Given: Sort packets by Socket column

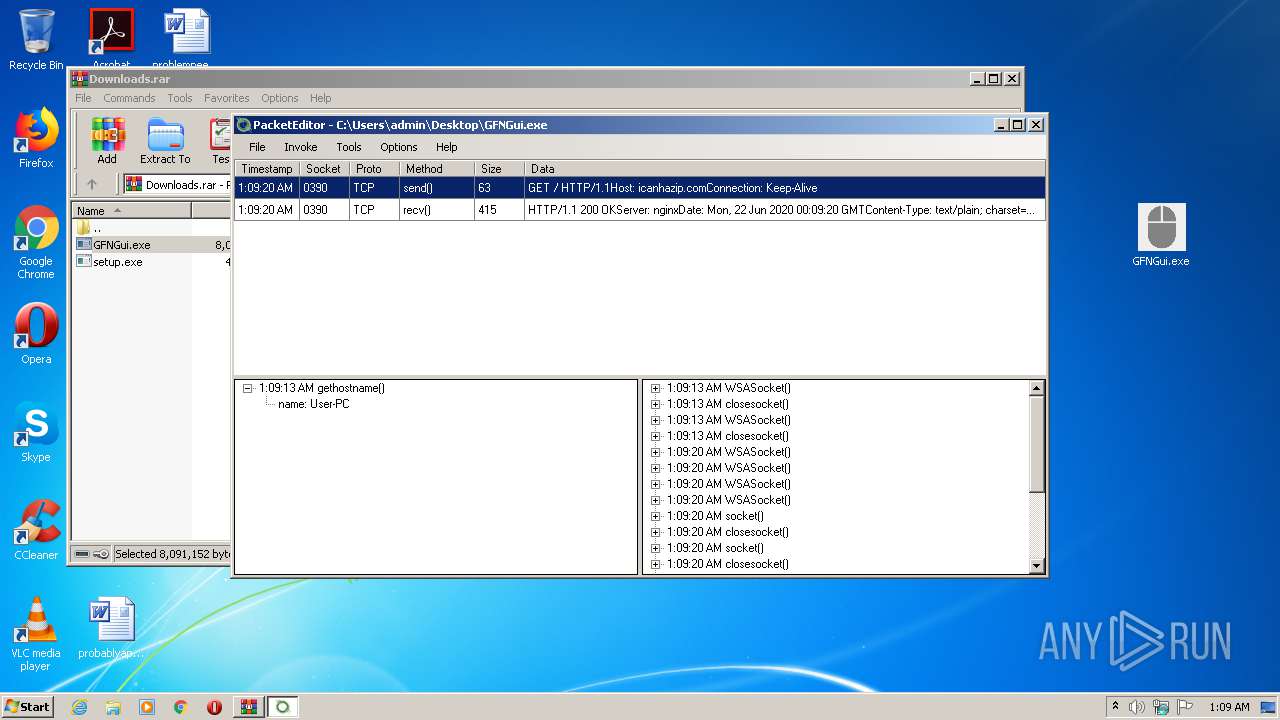Looking at the screenshot, I should [x=324, y=169].
